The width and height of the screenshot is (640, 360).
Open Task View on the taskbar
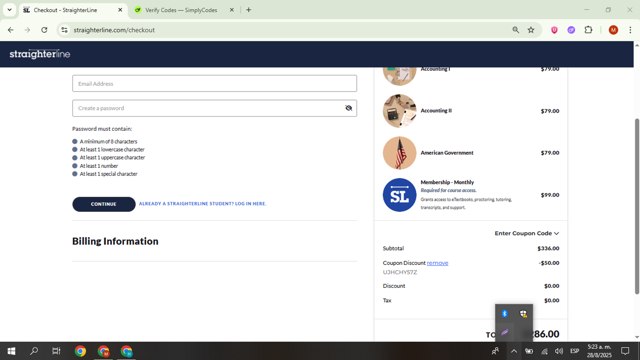(x=56, y=351)
